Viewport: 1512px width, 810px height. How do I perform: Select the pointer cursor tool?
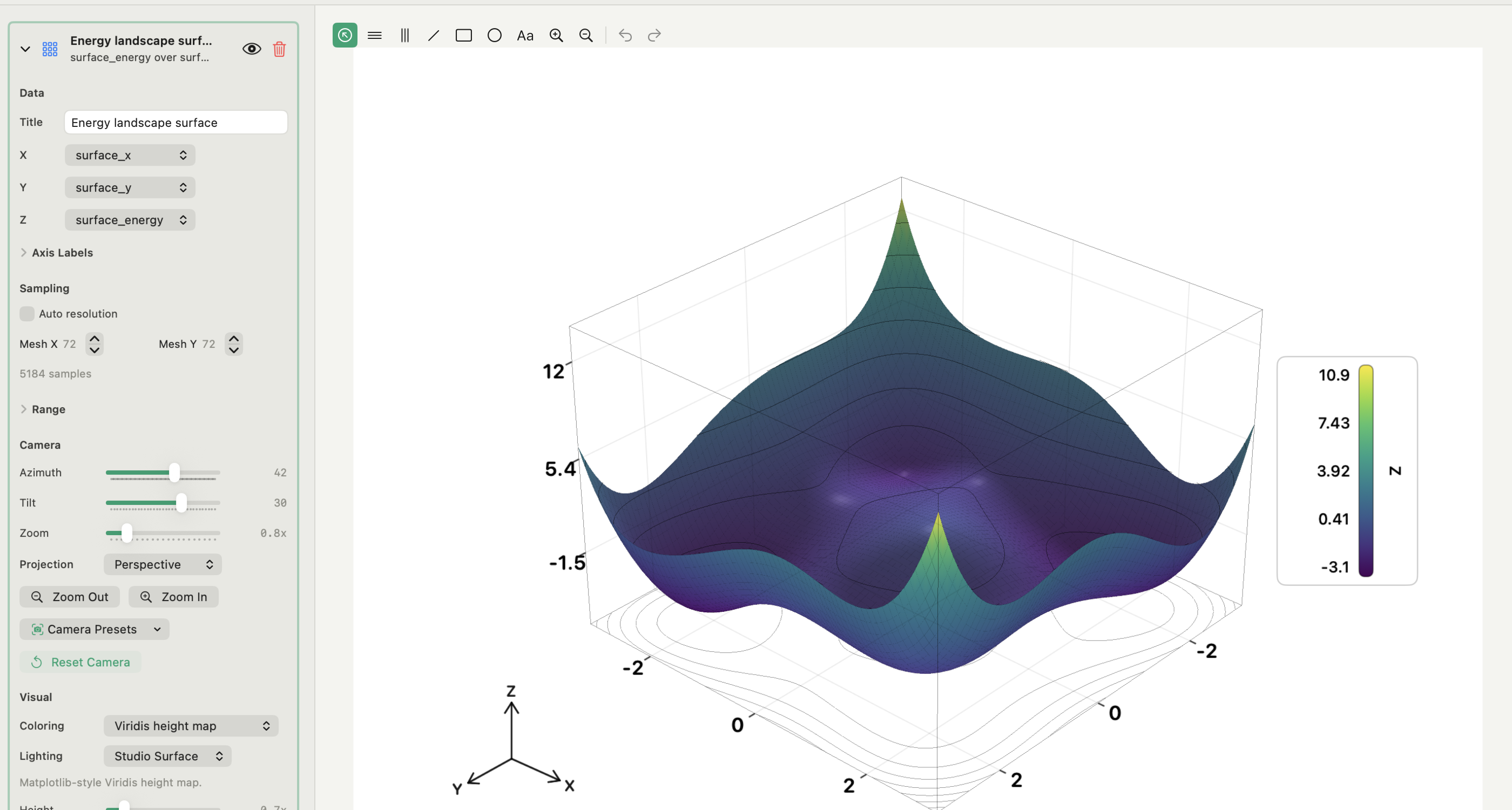pyautogui.click(x=345, y=35)
